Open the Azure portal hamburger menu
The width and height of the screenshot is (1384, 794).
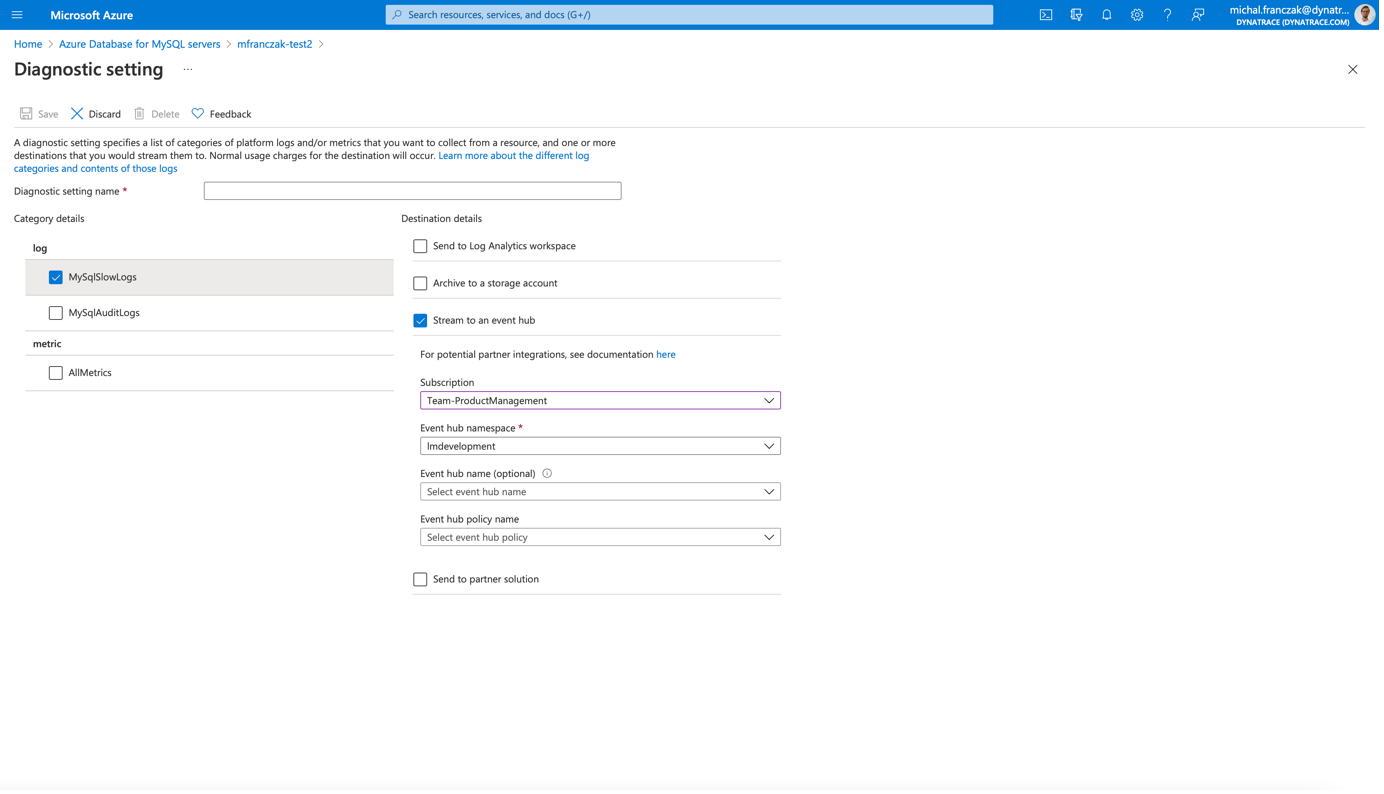click(17, 15)
